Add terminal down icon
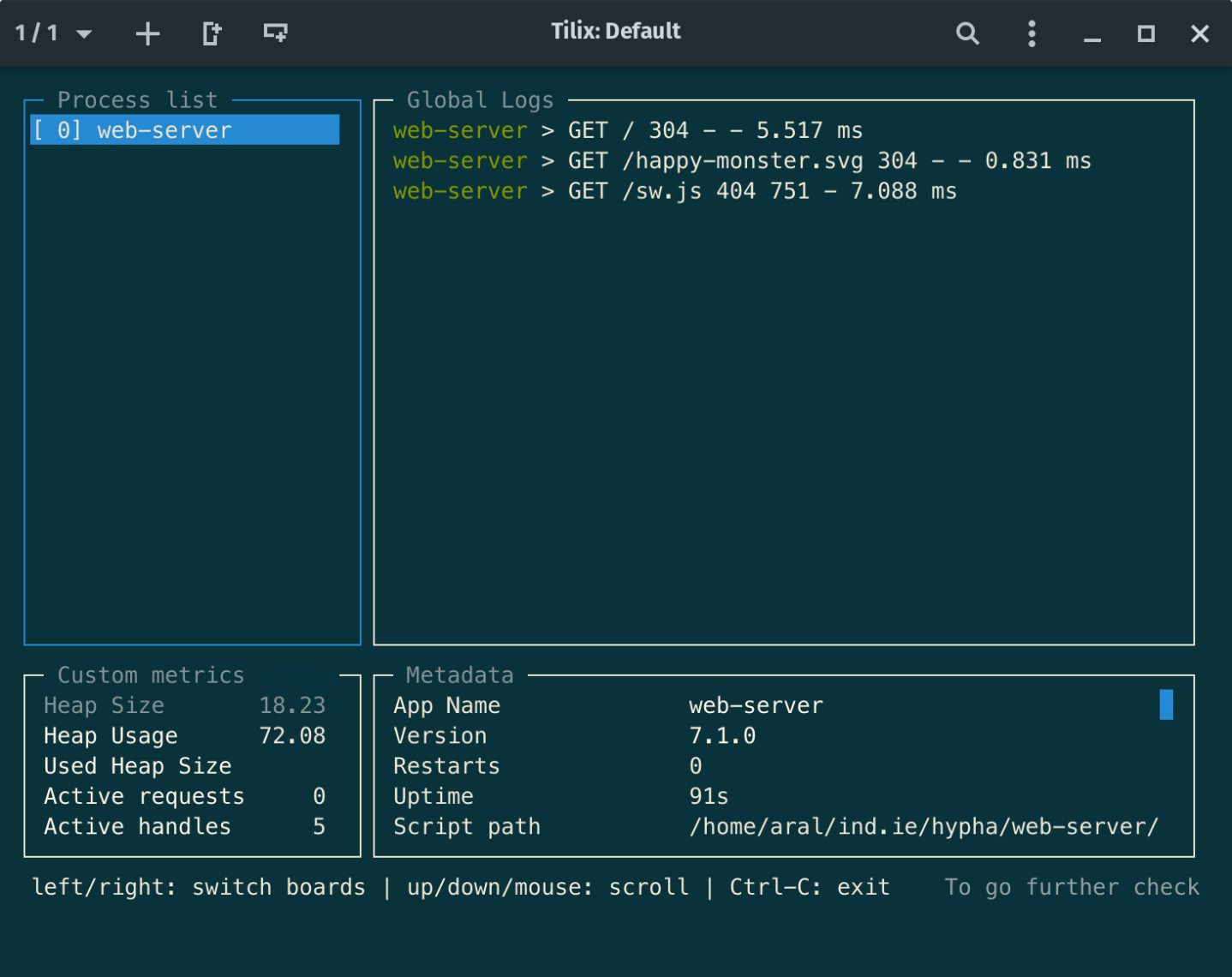 pyautogui.click(x=275, y=33)
